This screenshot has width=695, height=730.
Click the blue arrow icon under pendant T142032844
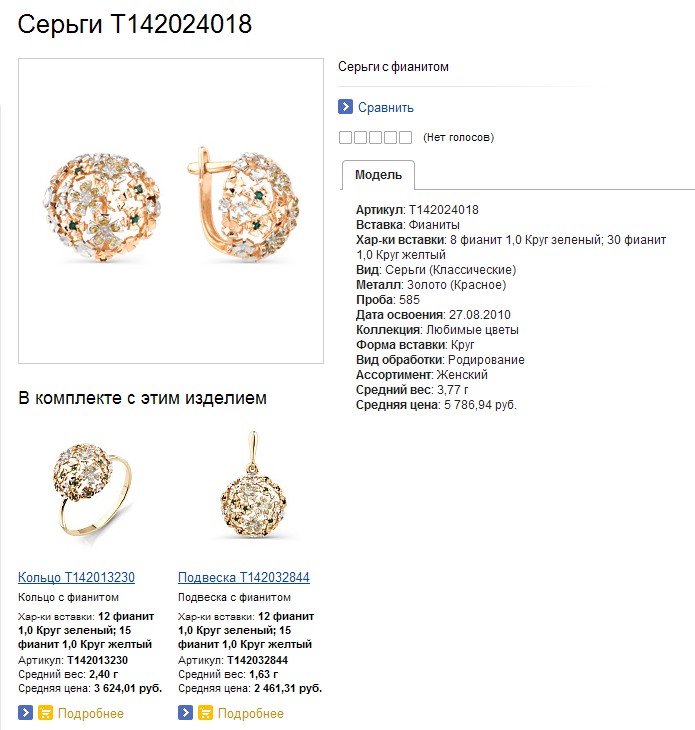185,713
